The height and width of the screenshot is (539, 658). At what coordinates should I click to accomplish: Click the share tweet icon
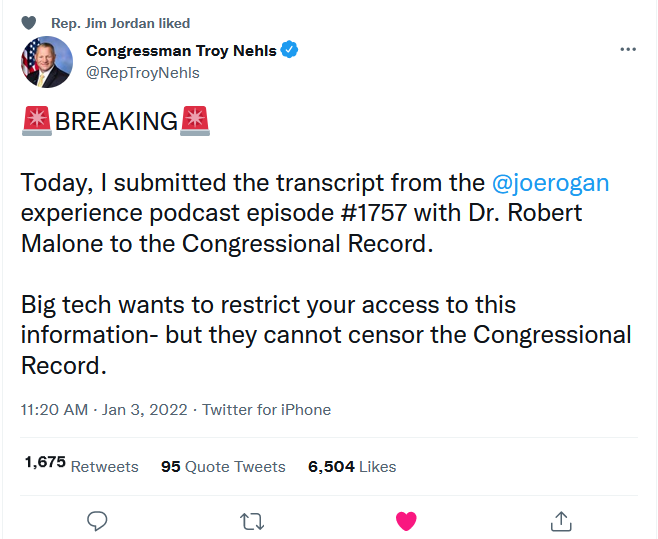coord(561,520)
